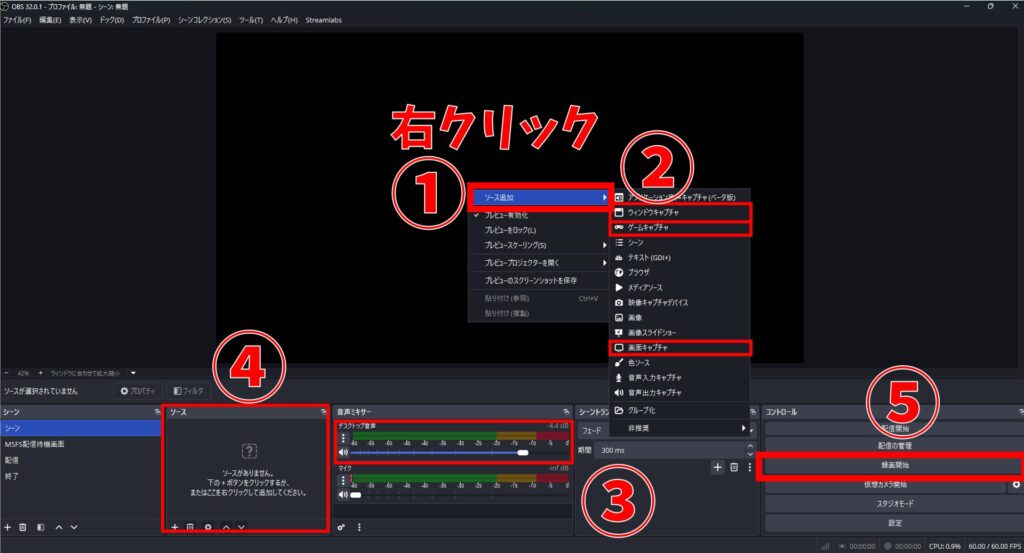This screenshot has height=553, width=1024.
Task: Mute マイク speaker icon
Action: click(x=343, y=495)
